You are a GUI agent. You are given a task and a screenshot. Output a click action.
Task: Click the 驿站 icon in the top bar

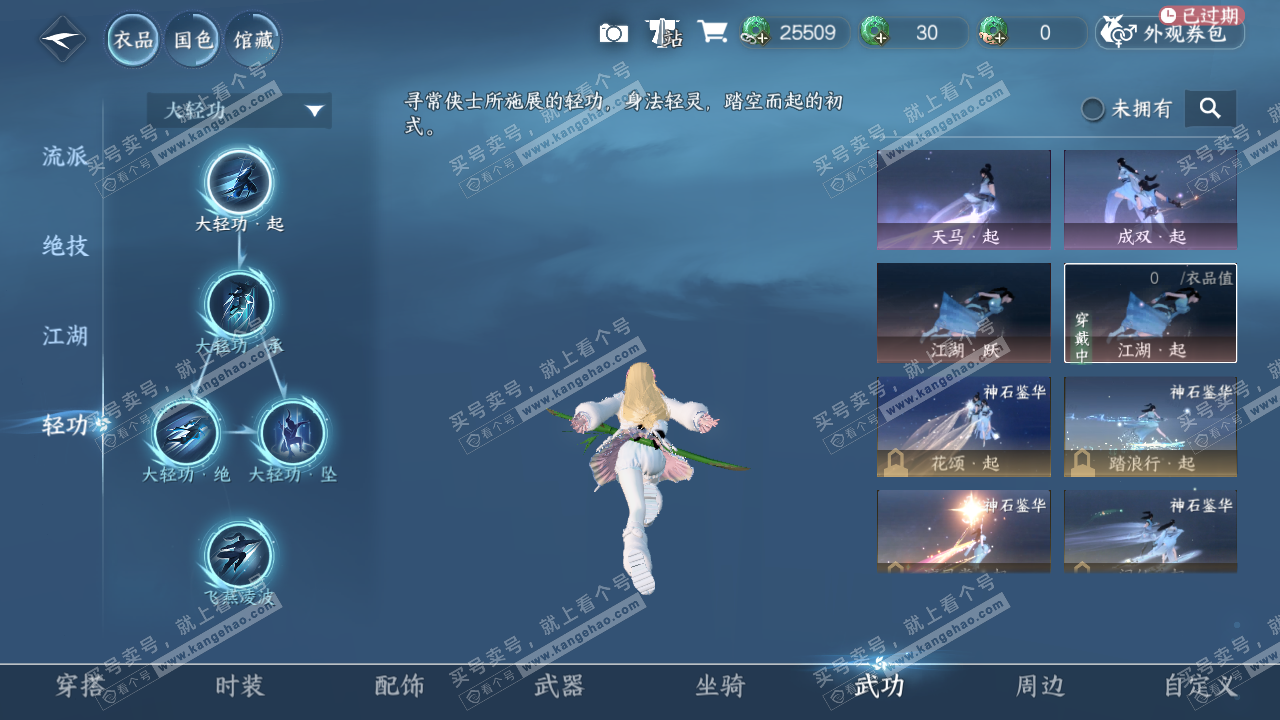[662, 32]
